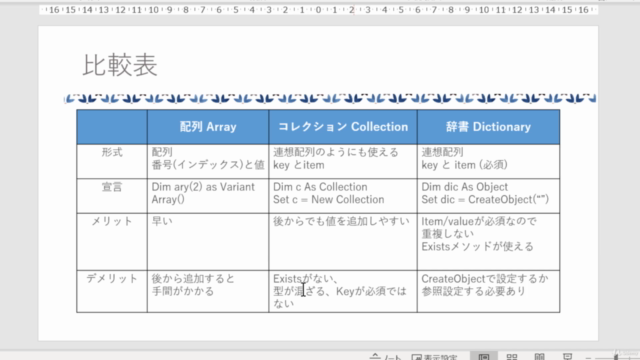Screen dimensions: 640x360
Task: Click cell text 手間がかかる
Action: tap(182, 291)
